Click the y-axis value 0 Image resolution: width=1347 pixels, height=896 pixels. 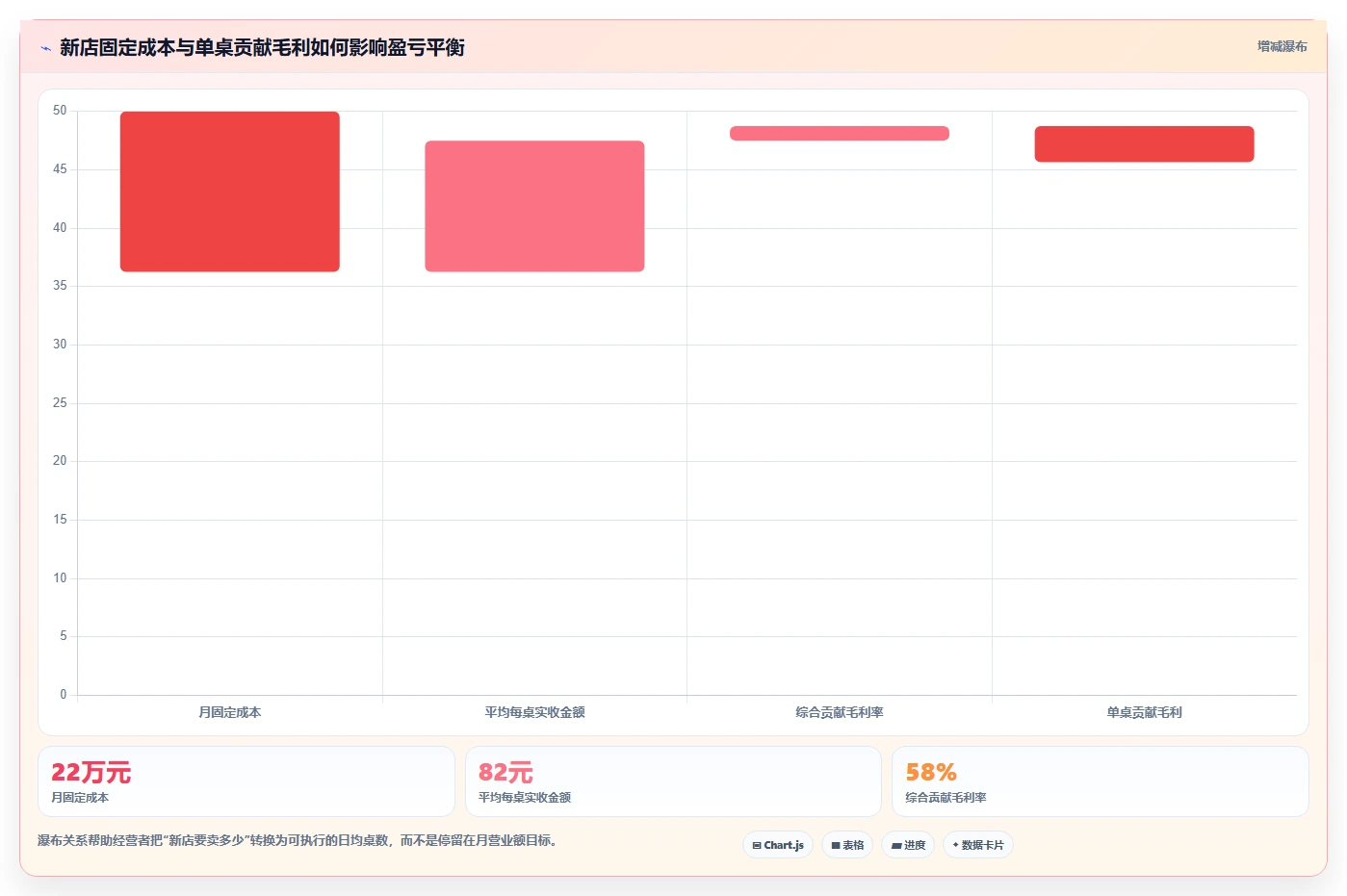click(x=64, y=694)
